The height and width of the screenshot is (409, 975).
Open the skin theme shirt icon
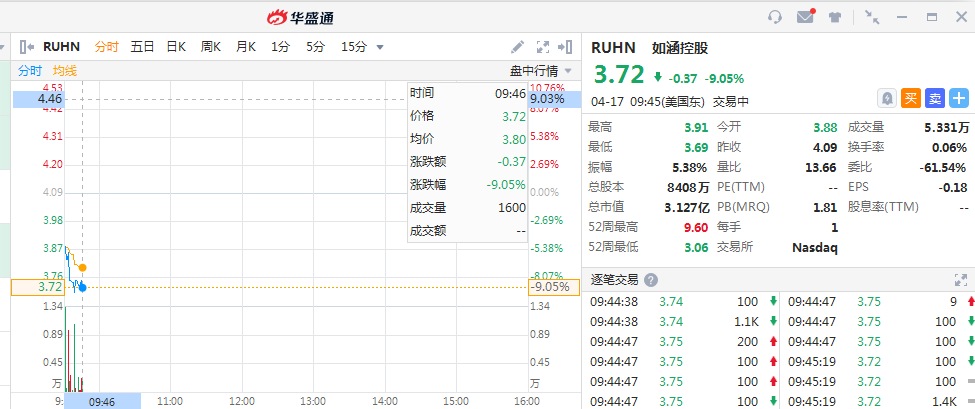(835, 17)
